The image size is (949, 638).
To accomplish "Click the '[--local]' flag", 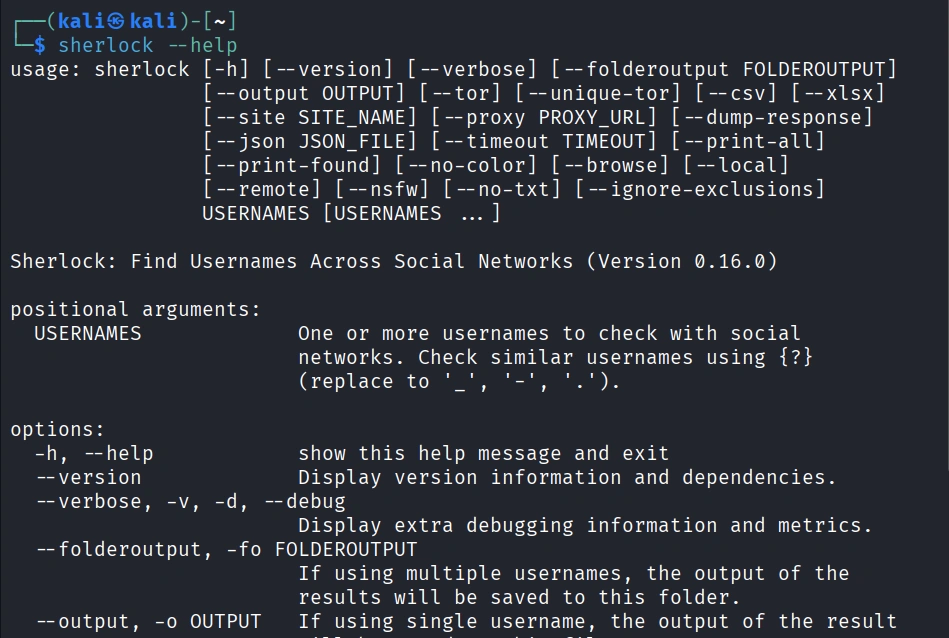I will tap(736, 166).
